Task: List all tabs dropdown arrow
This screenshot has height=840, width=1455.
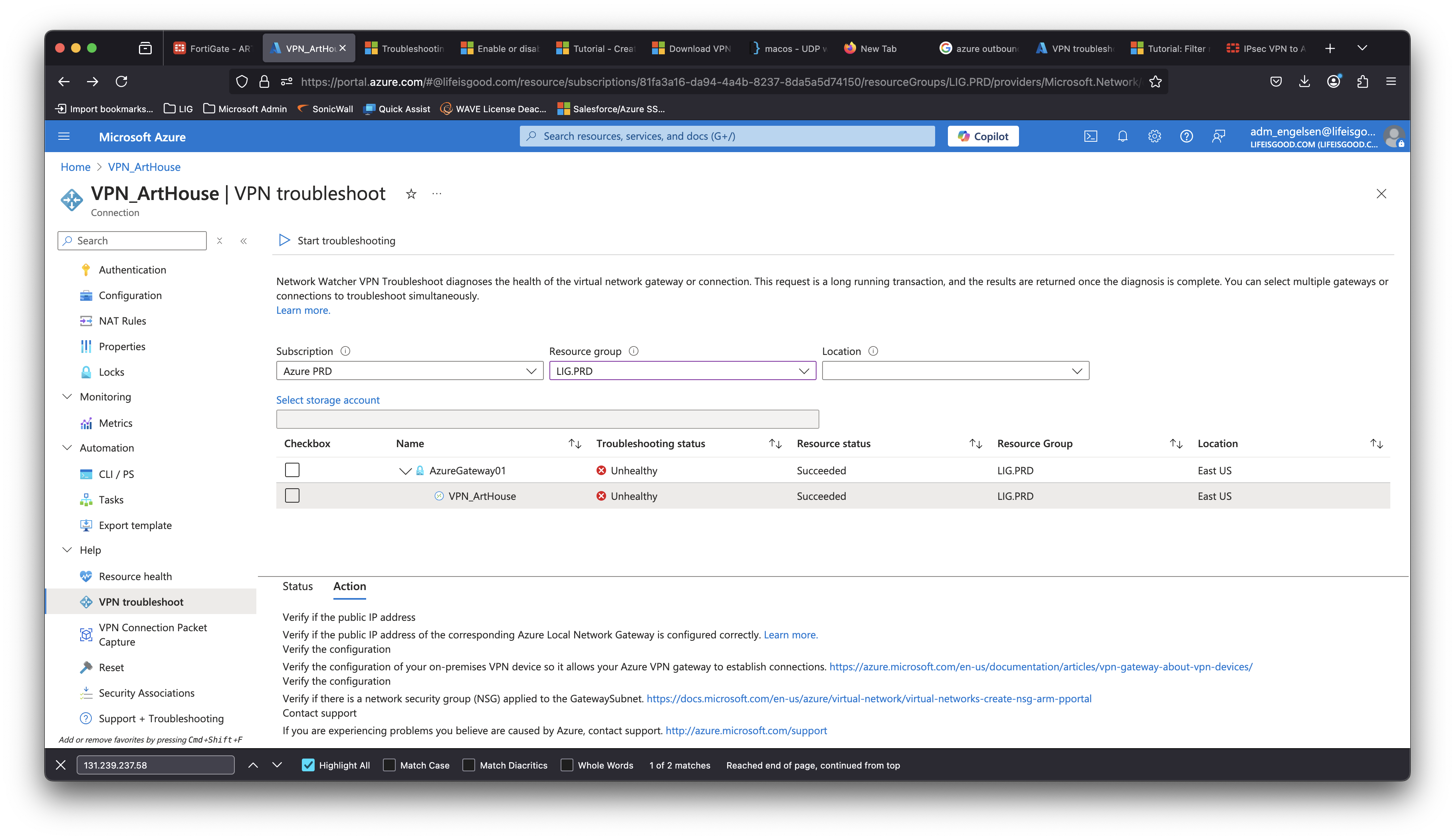Action: click(x=1362, y=48)
